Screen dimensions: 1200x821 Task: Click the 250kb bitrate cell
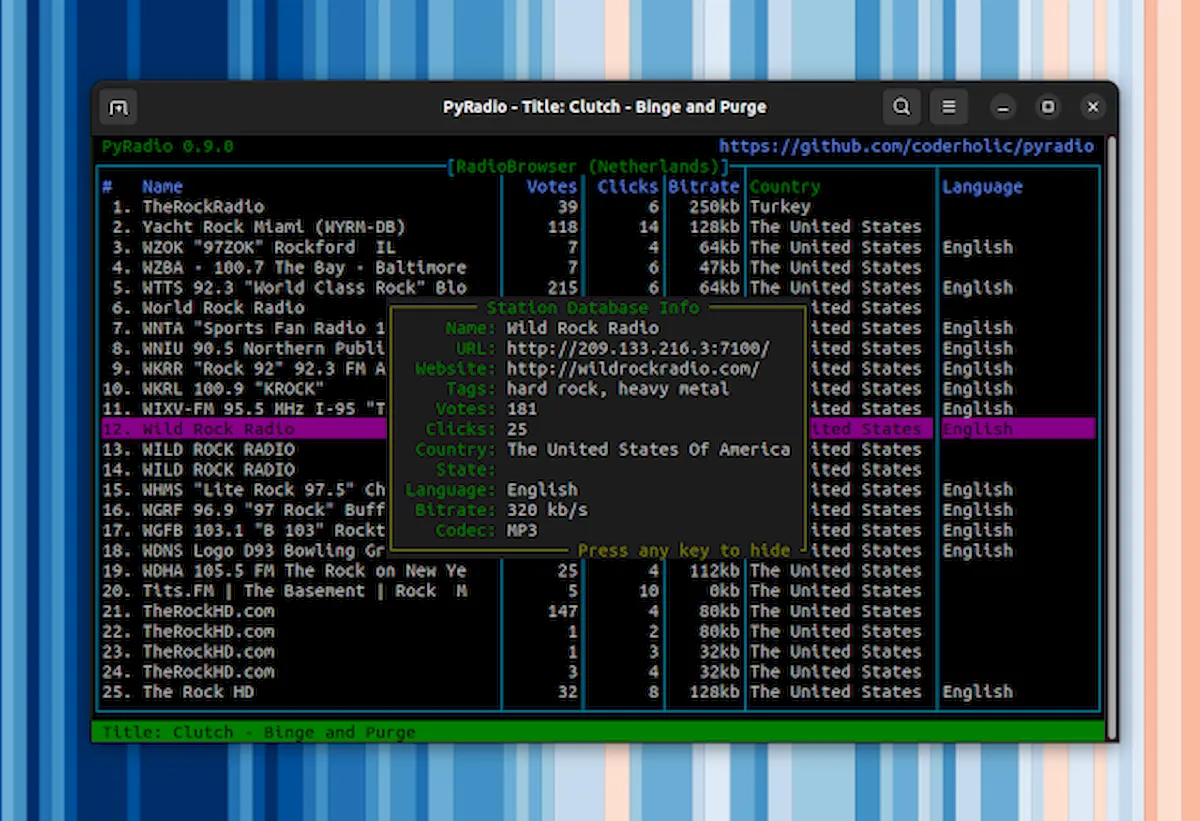point(715,207)
